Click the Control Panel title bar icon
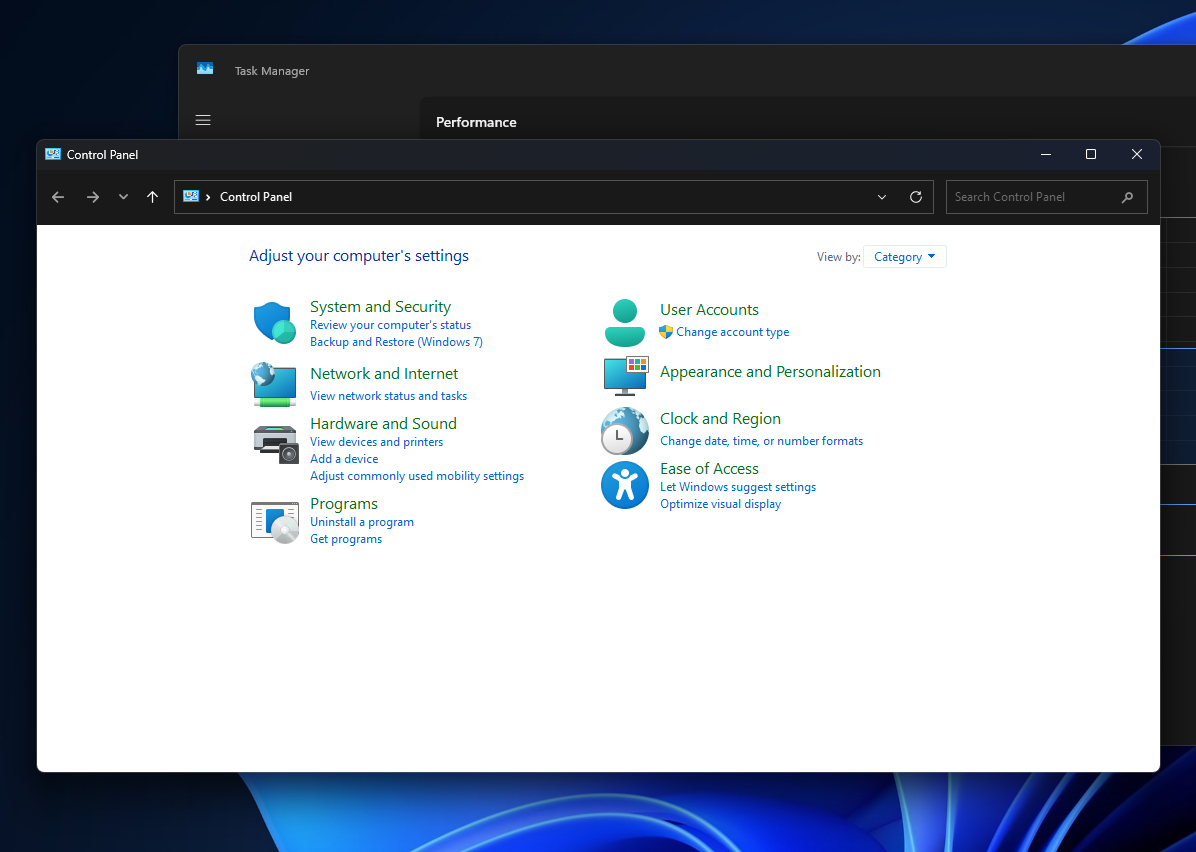Viewport: 1196px width, 852px height. click(x=53, y=154)
